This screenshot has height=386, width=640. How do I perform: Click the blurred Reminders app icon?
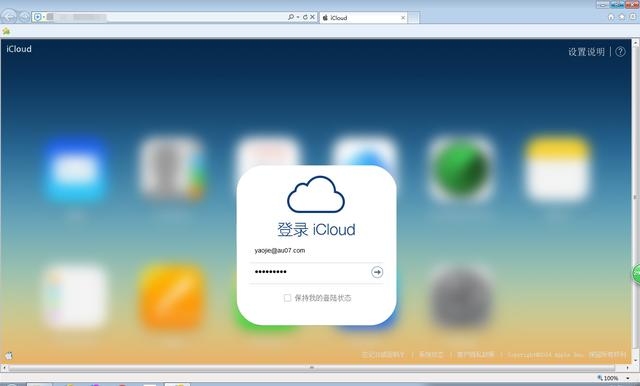point(75,297)
